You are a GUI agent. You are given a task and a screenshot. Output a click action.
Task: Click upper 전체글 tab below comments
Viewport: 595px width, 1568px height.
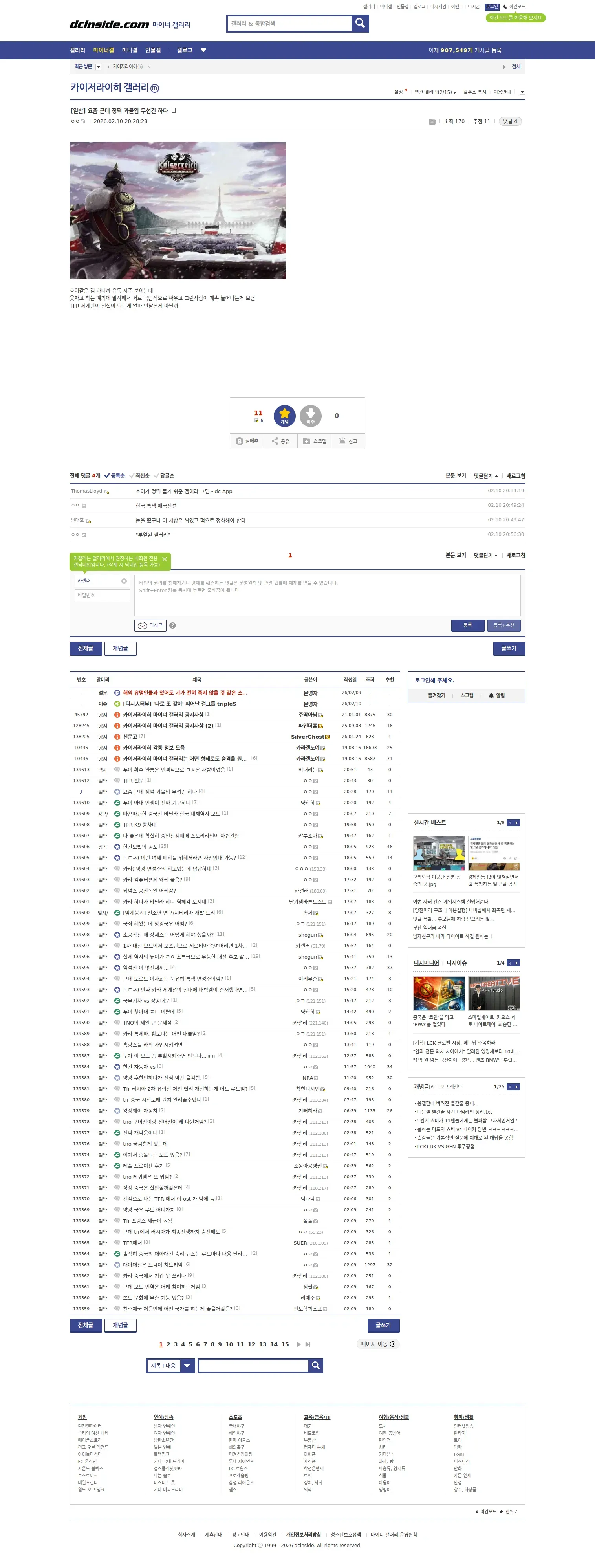(x=86, y=649)
